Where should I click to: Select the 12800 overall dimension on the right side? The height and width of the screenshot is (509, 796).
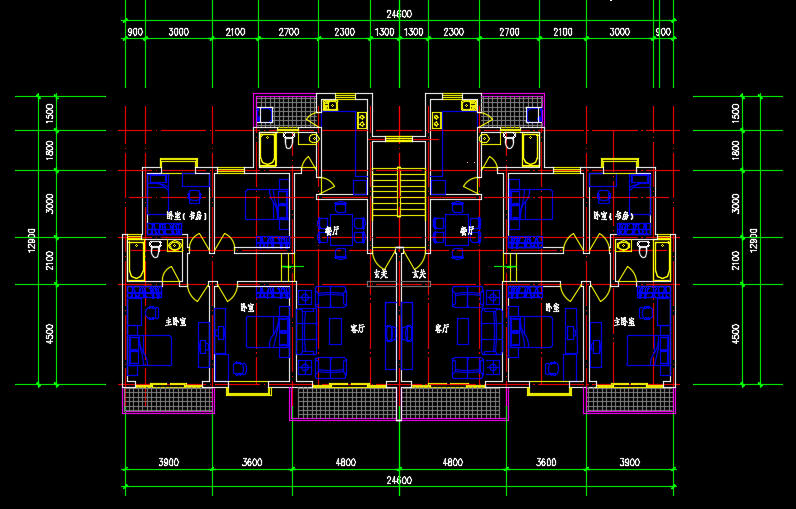[x=754, y=240]
